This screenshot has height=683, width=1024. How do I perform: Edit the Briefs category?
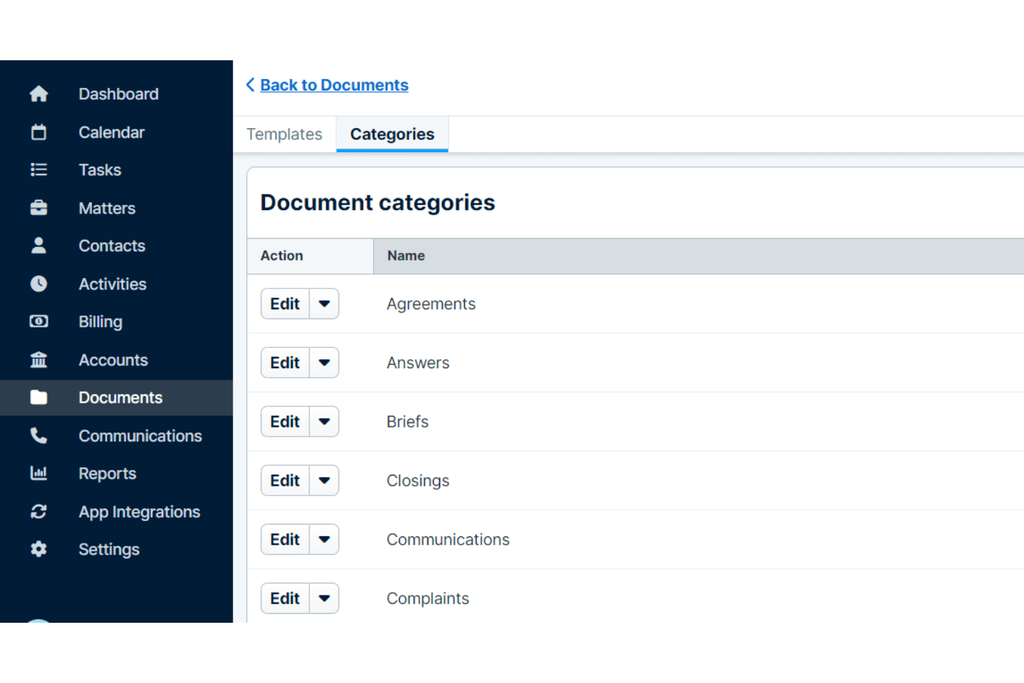[285, 421]
